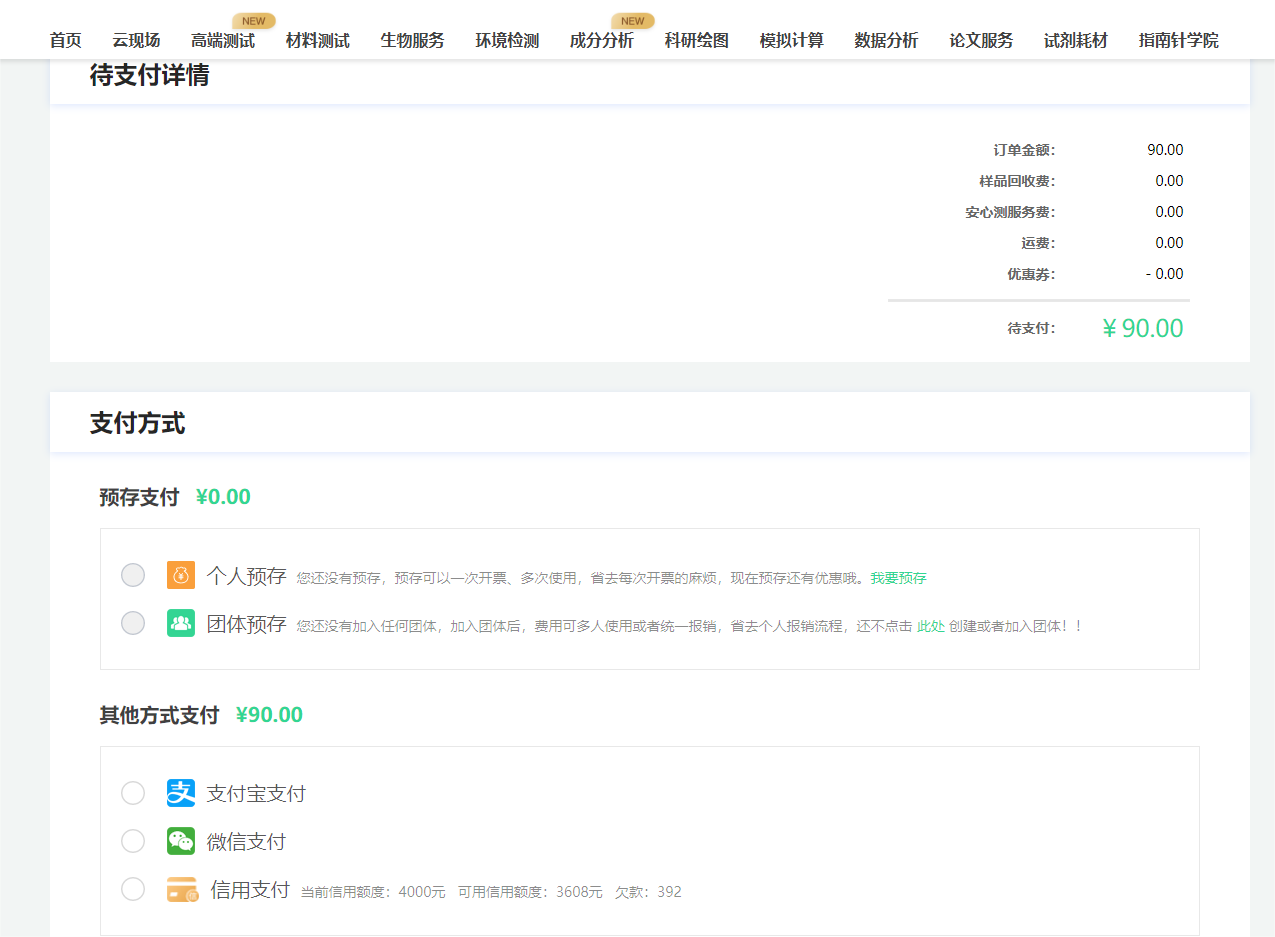This screenshot has width=1275, height=937.
Task: Select the 信用支付 radio option
Action: 132,890
